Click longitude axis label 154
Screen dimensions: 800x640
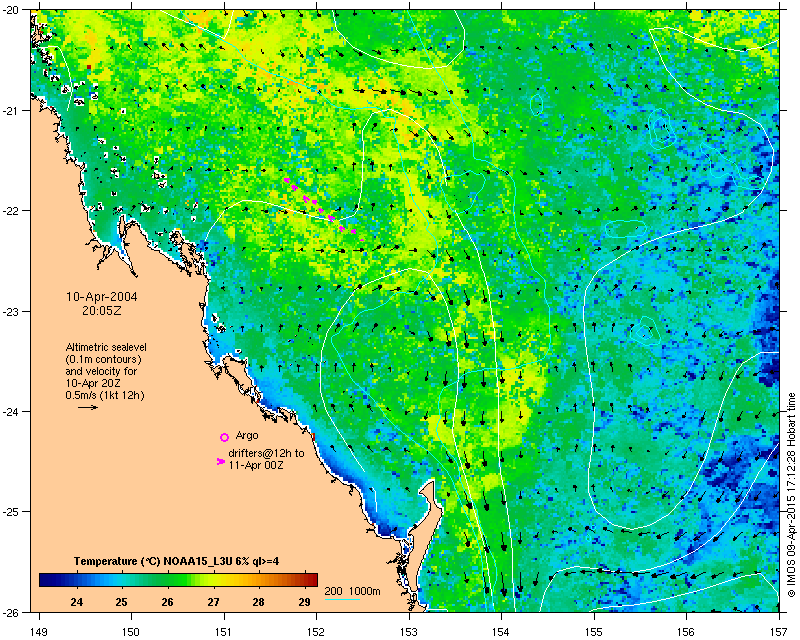click(x=502, y=632)
